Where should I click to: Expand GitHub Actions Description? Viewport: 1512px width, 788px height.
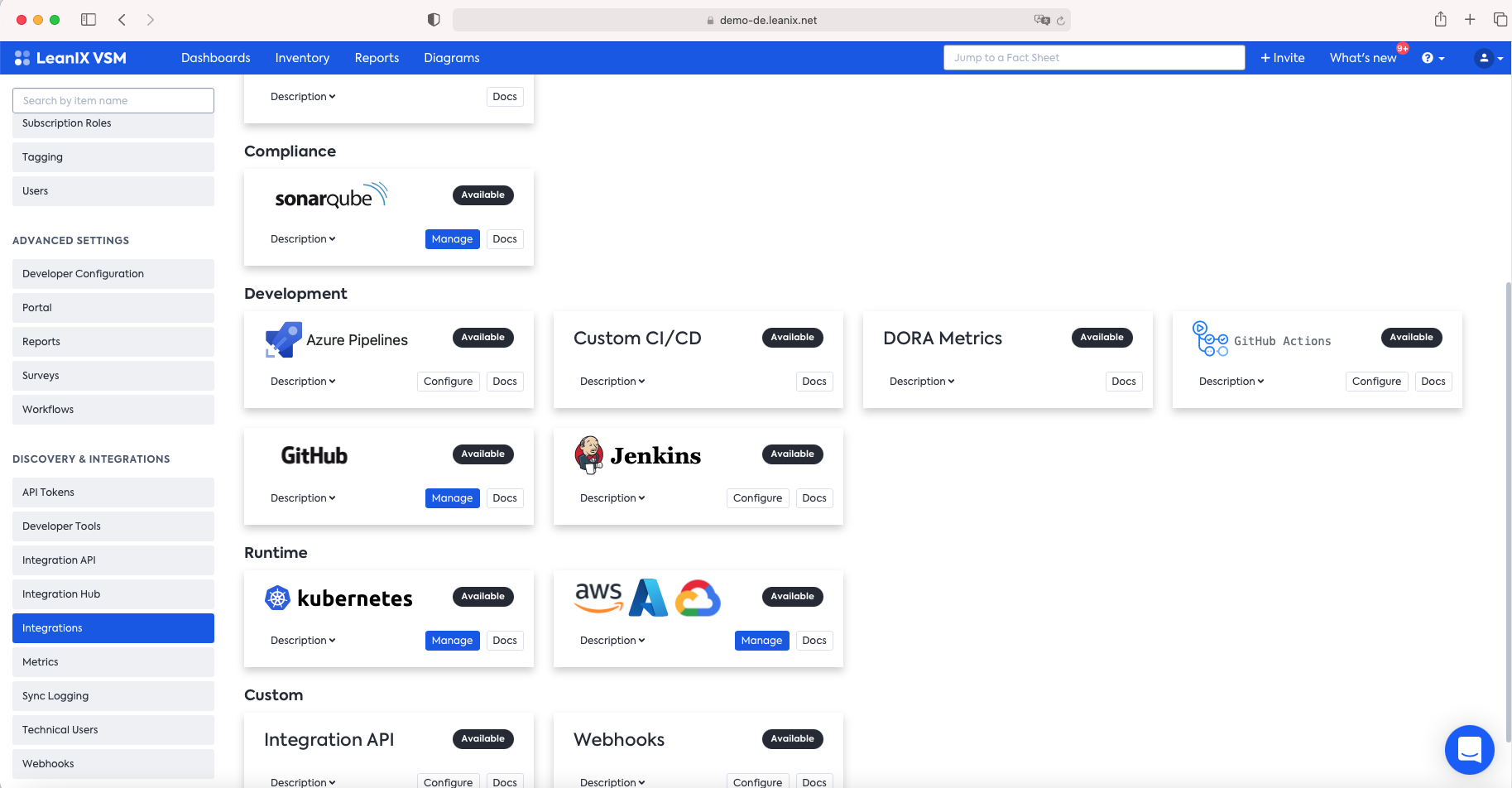click(x=1231, y=382)
